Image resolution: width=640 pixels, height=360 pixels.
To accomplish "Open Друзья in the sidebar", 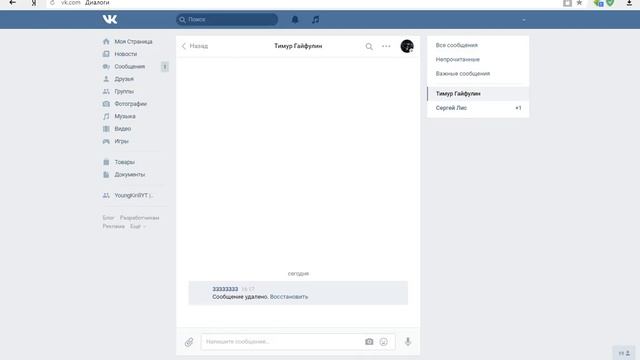I will point(124,79).
